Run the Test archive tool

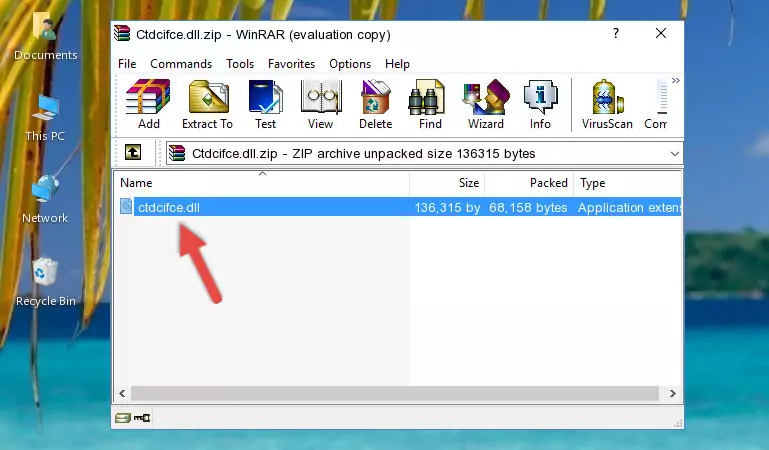coord(265,104)
